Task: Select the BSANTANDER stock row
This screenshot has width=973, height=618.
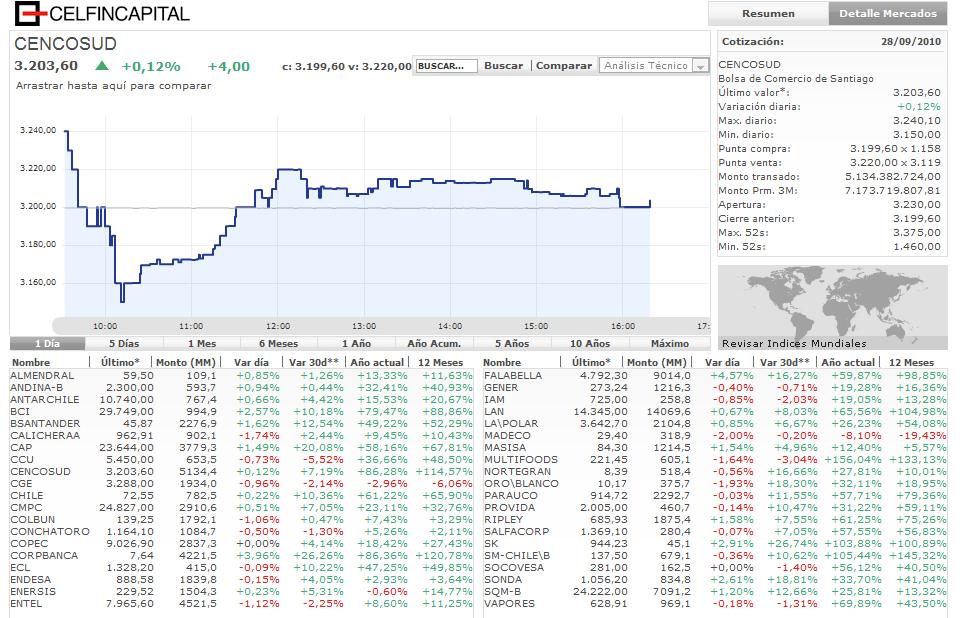Action: [241, 423]
